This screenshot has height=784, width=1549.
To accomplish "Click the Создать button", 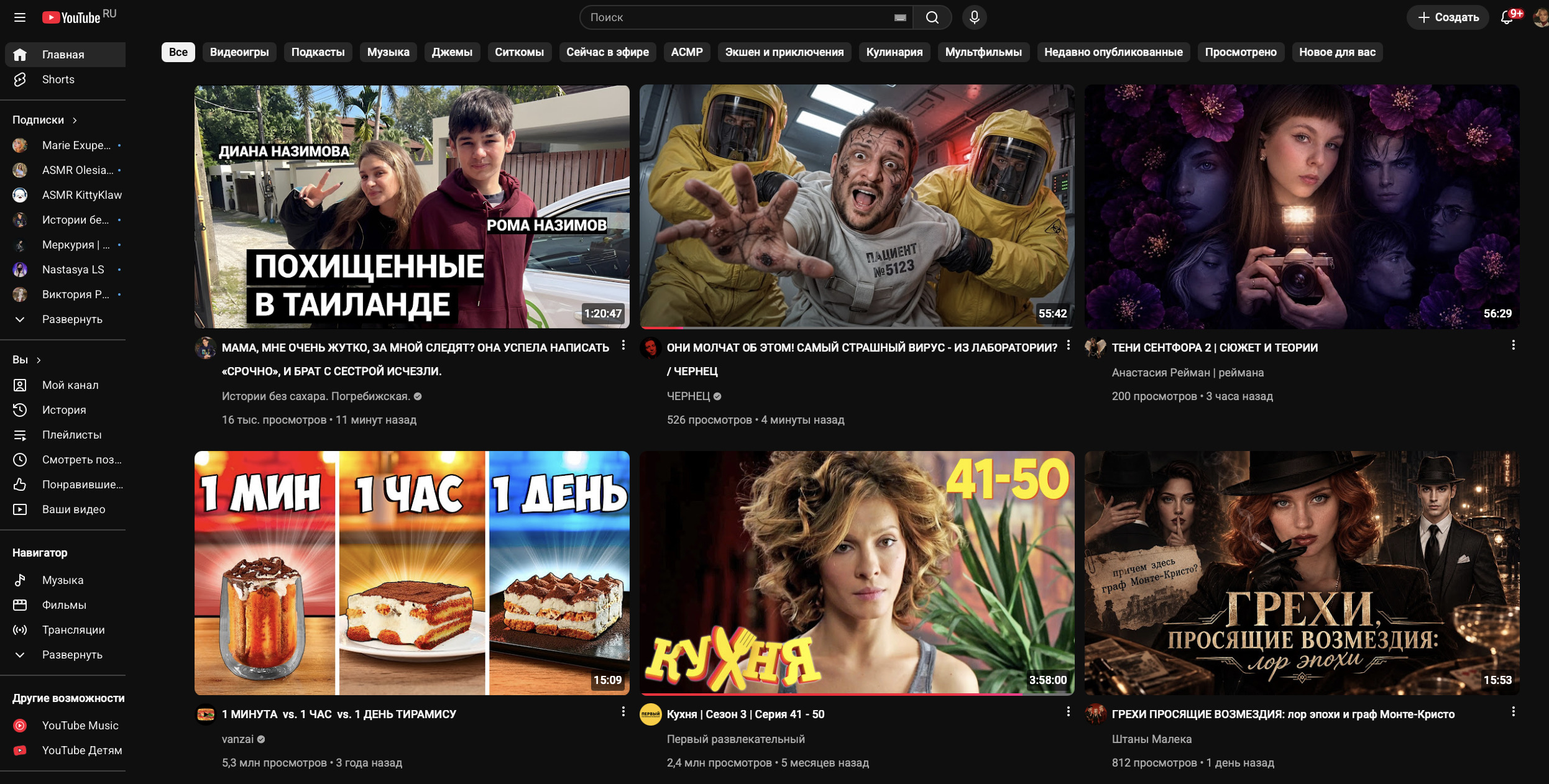I will tap(1448, 17).
